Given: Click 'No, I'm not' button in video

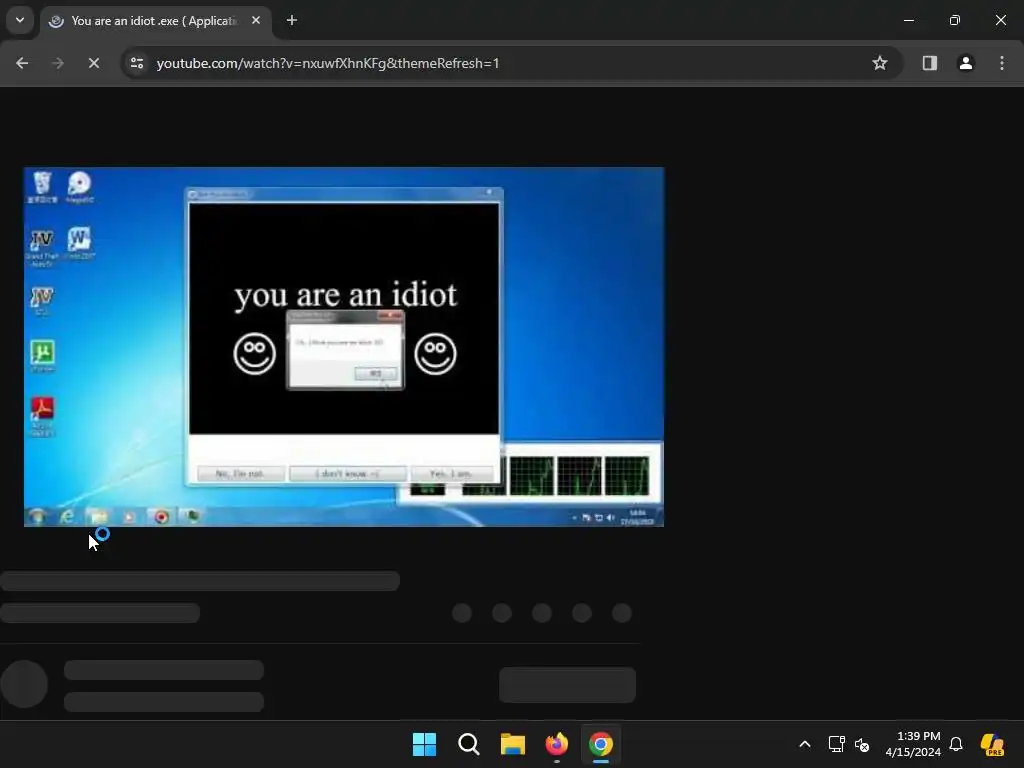Looking at the screenshot, I should click(x=240, y=473).
